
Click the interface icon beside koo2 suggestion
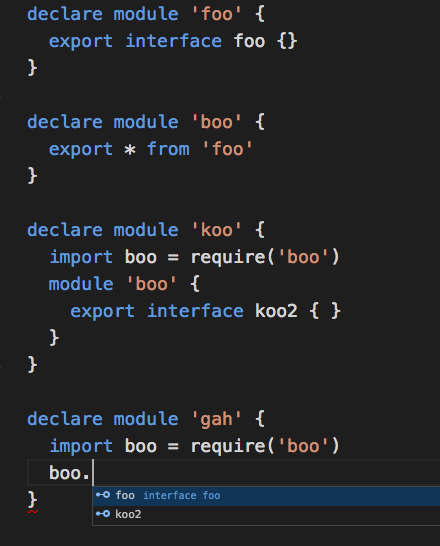click(103, 514)
